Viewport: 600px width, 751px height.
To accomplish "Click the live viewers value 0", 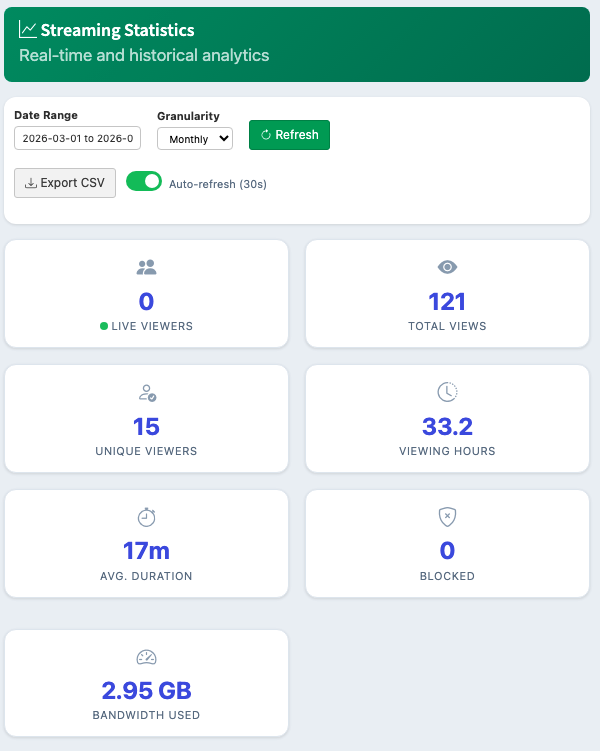I will (x=146, y=302).
